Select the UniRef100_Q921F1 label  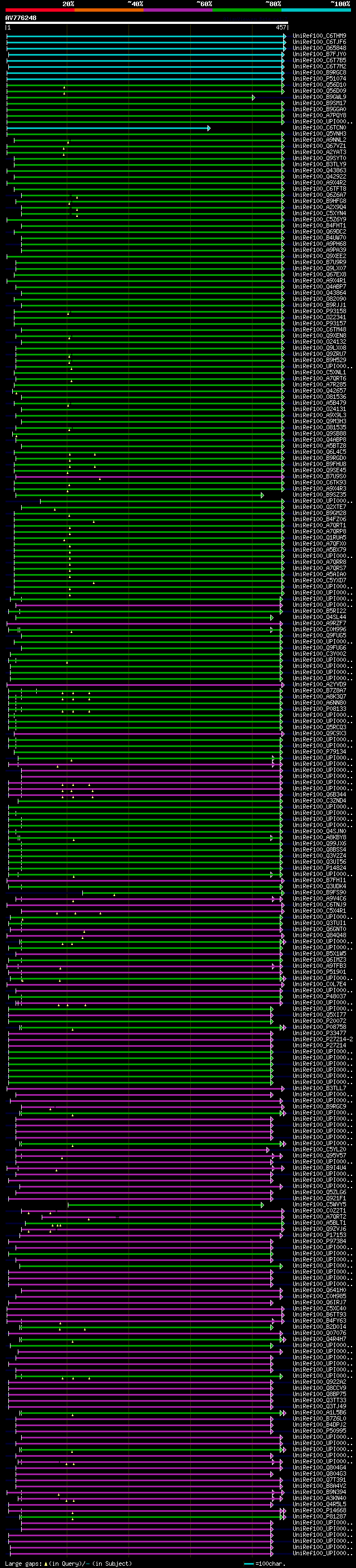[319, 1199]
